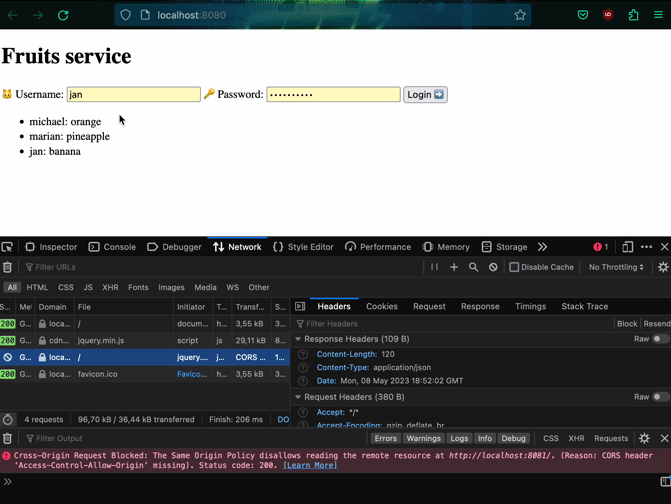The image size is (671, 504).
Task: Click the Login button
Action: tap(425, 95)
